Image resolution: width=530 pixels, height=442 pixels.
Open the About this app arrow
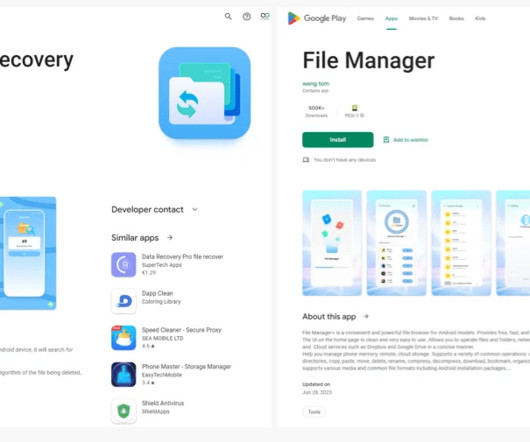[366, 316]
